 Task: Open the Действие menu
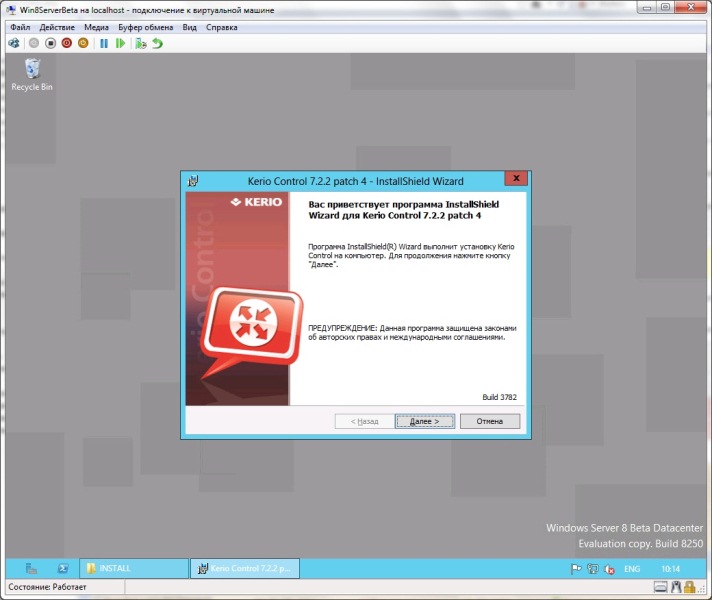[x=59, y=27]
